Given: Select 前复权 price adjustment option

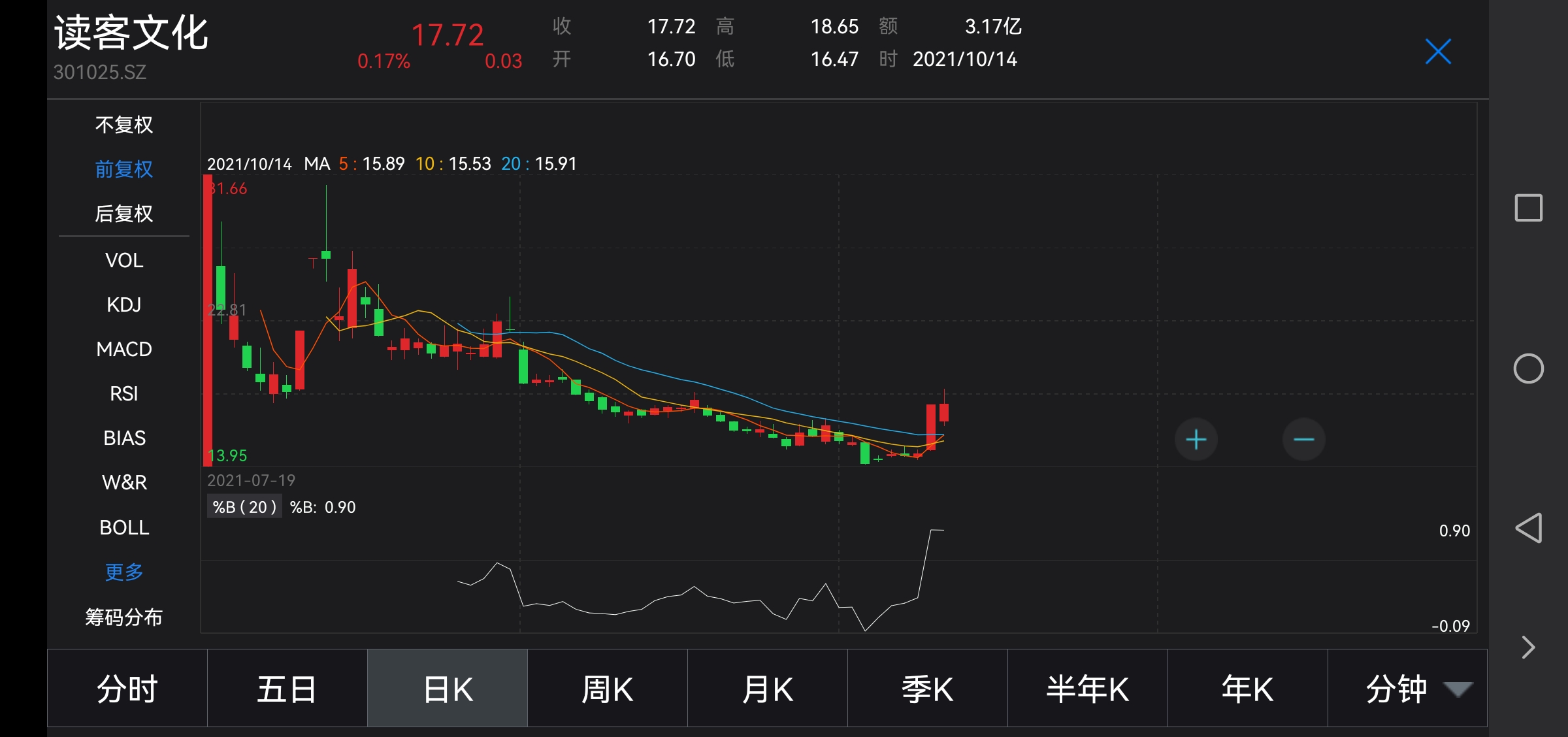Looking at the screenshot, I should [124, 169].
